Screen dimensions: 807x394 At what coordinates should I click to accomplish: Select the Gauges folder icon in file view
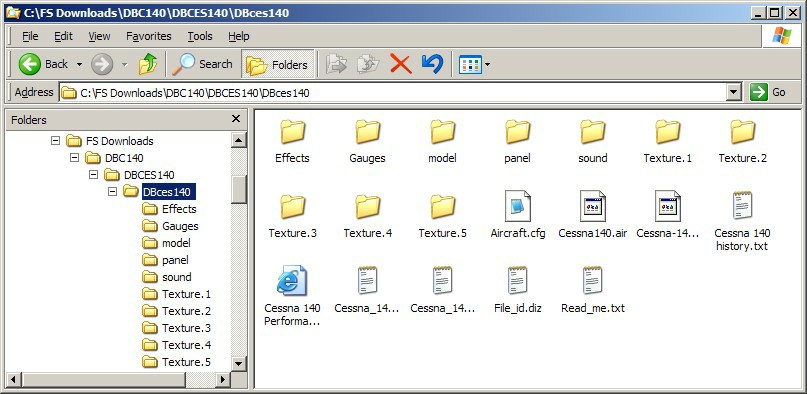367,132
